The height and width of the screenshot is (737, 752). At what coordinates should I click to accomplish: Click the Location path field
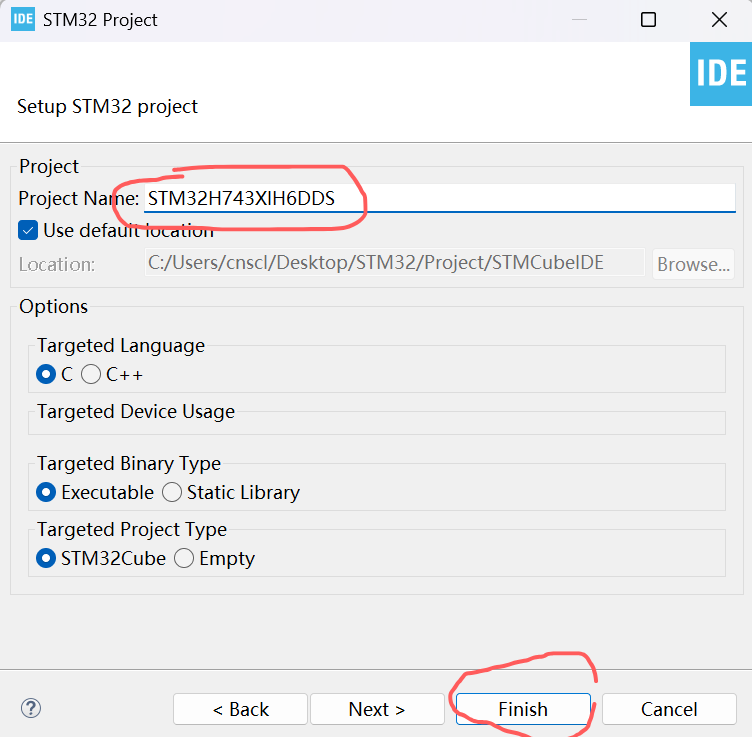394,262
